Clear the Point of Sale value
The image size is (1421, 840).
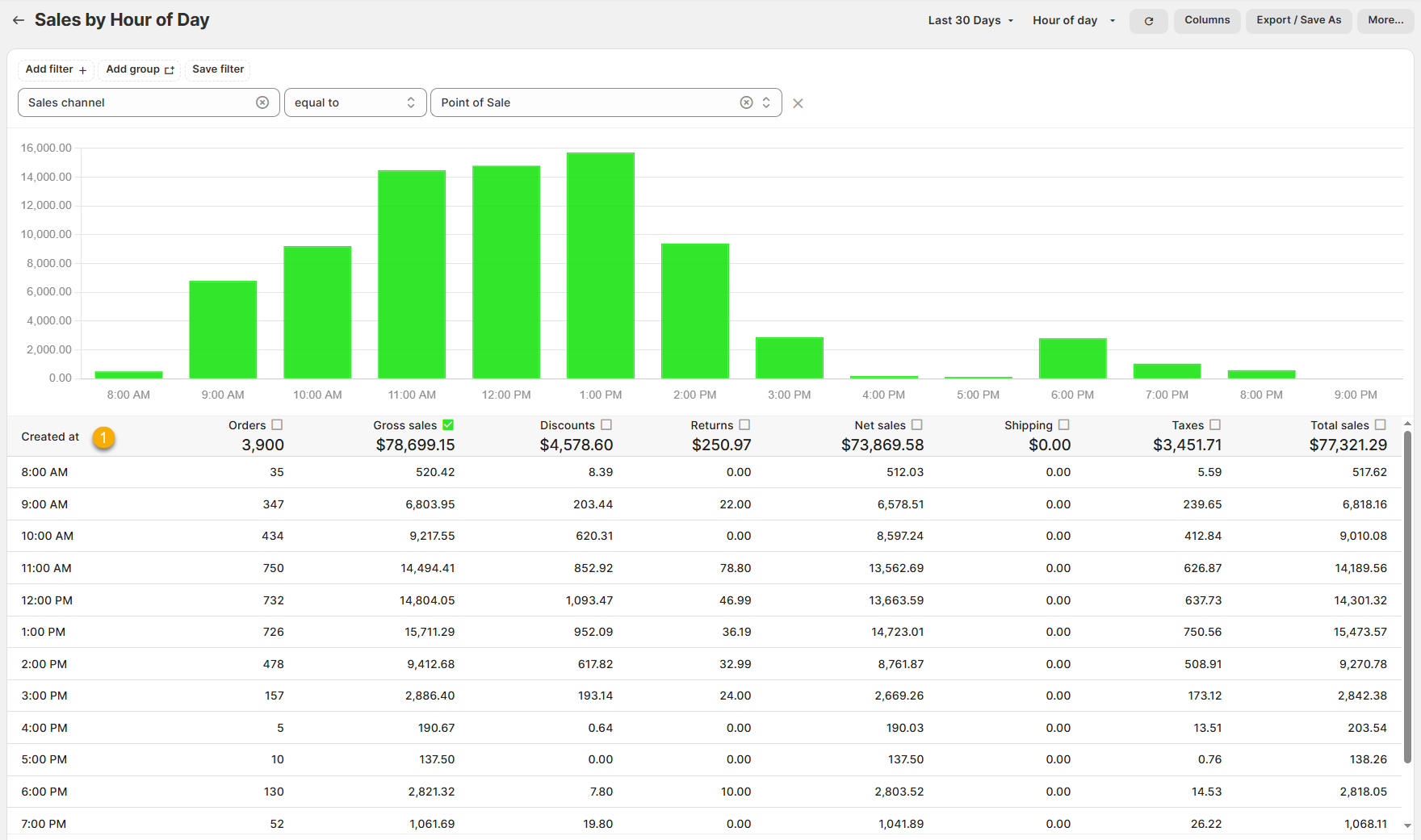(746, 102)
